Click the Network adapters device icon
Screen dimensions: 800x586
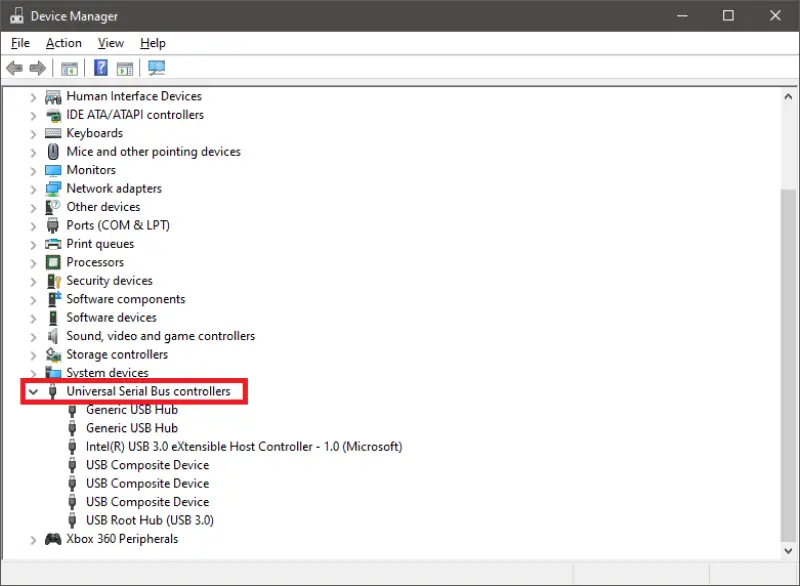tap(52, 188)
